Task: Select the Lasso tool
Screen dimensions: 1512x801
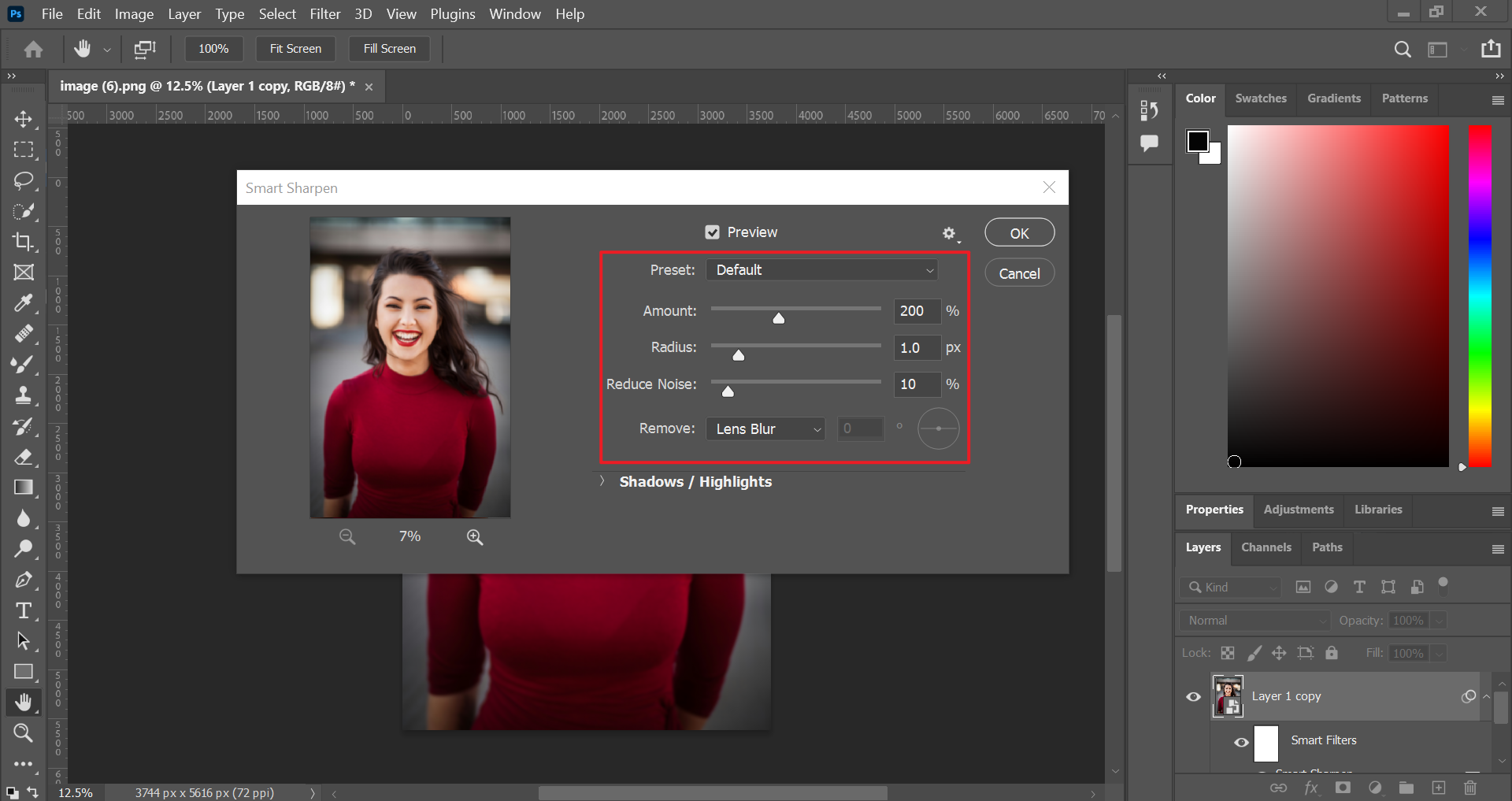Action: 24,180
